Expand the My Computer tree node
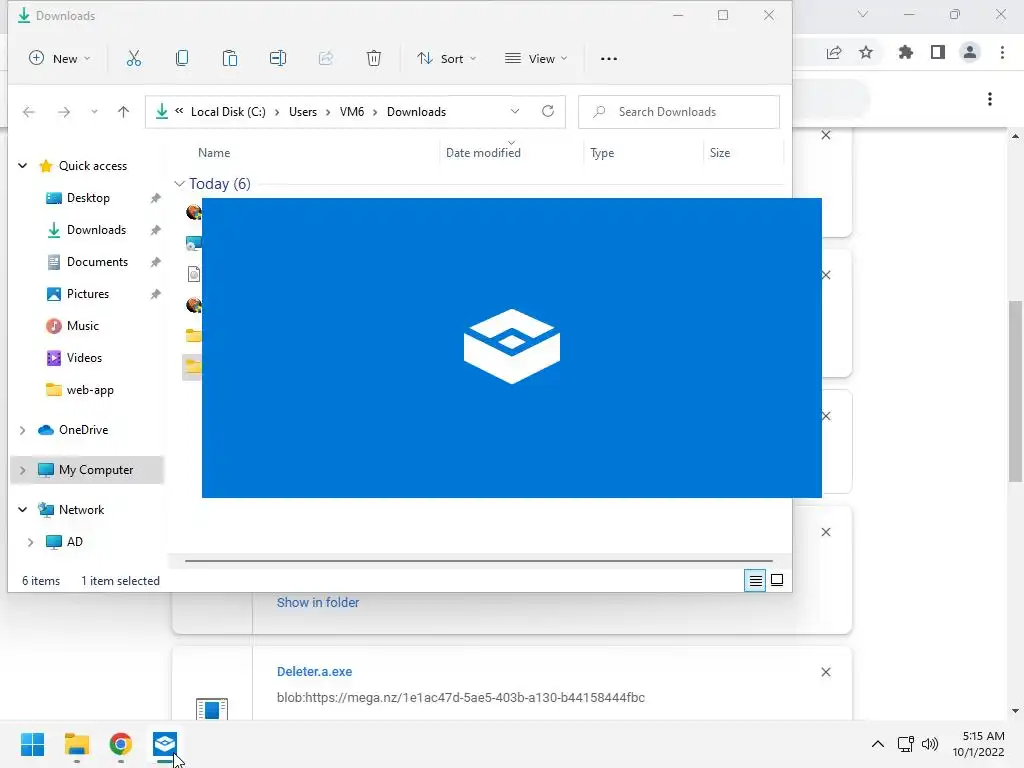The image size is (1024, 768). click(23, 470)
